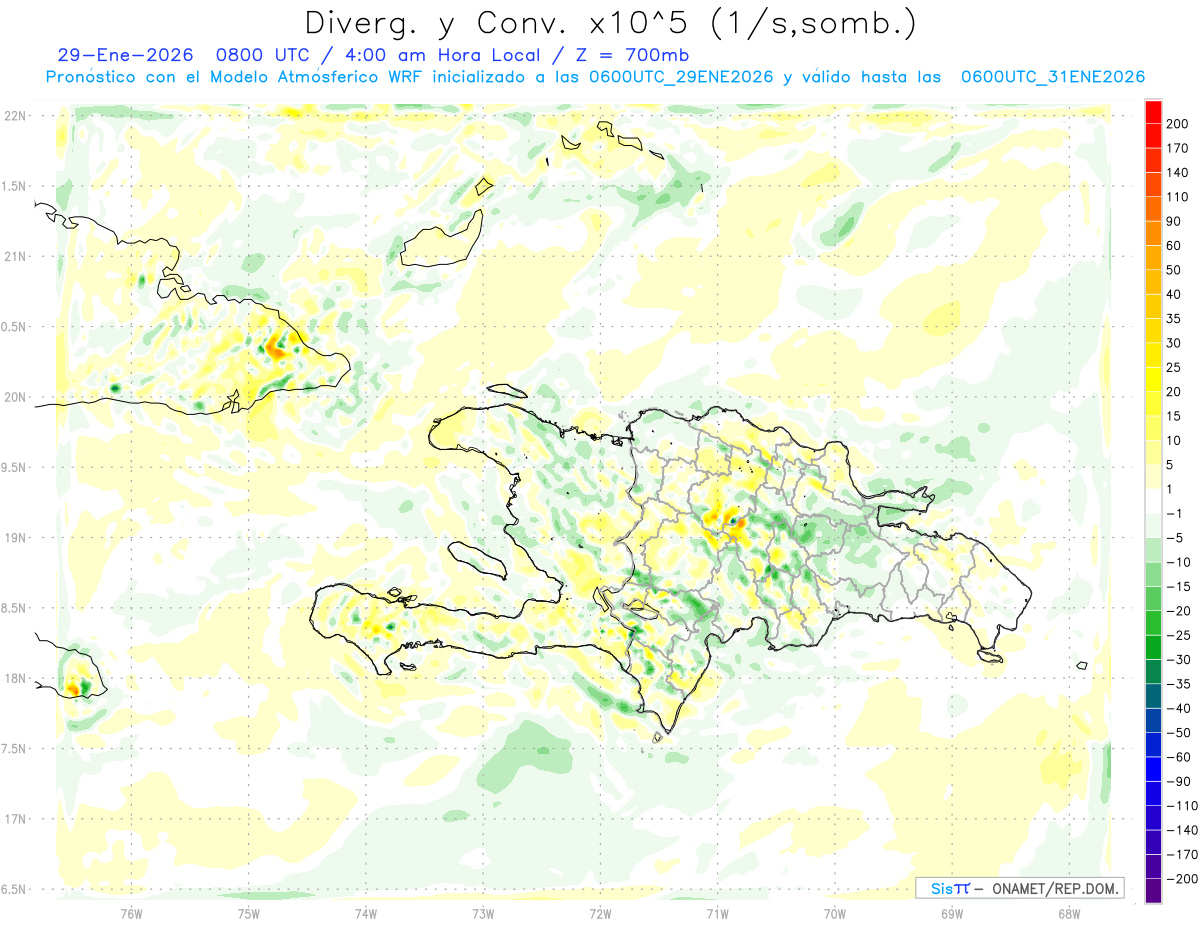The width and height of the screenshot is (1200, 927).
Task: Click the 6.5N latitude label
Action: point(14,889)
